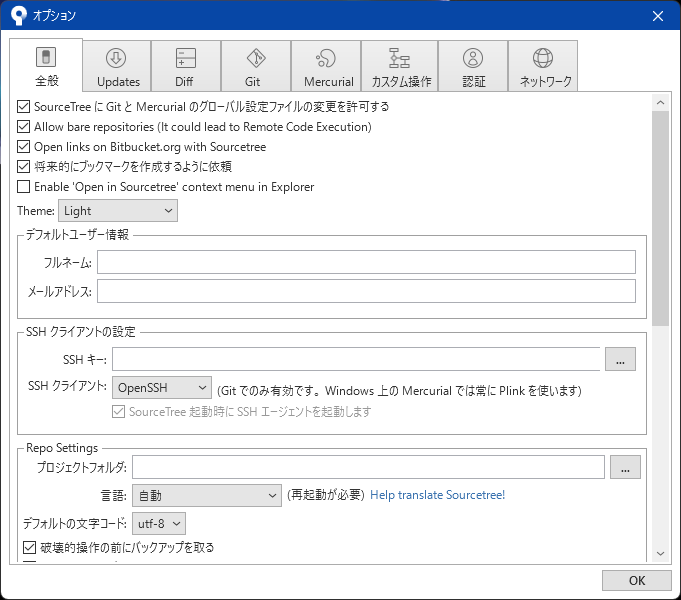Image resolution: width=681 pixels, height=600 pixels.
Task: Browse for project folder with ... button
Action: pos(625,467)
